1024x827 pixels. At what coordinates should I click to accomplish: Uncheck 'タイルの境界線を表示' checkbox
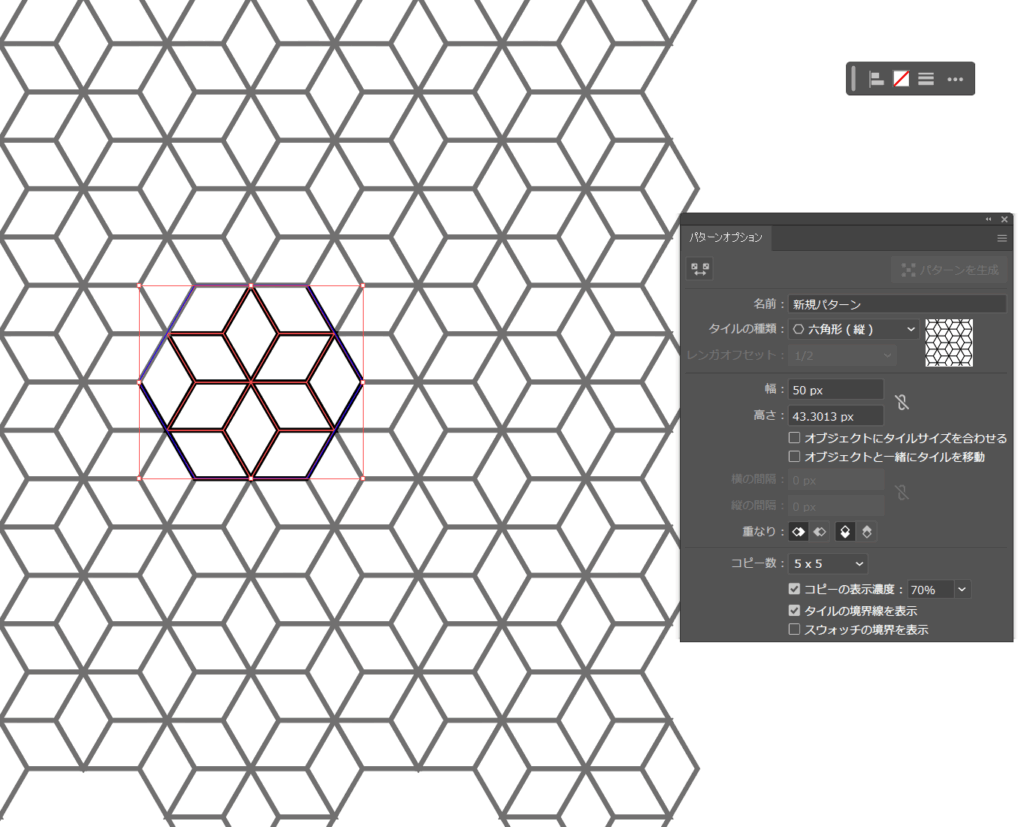pos(794,610)
